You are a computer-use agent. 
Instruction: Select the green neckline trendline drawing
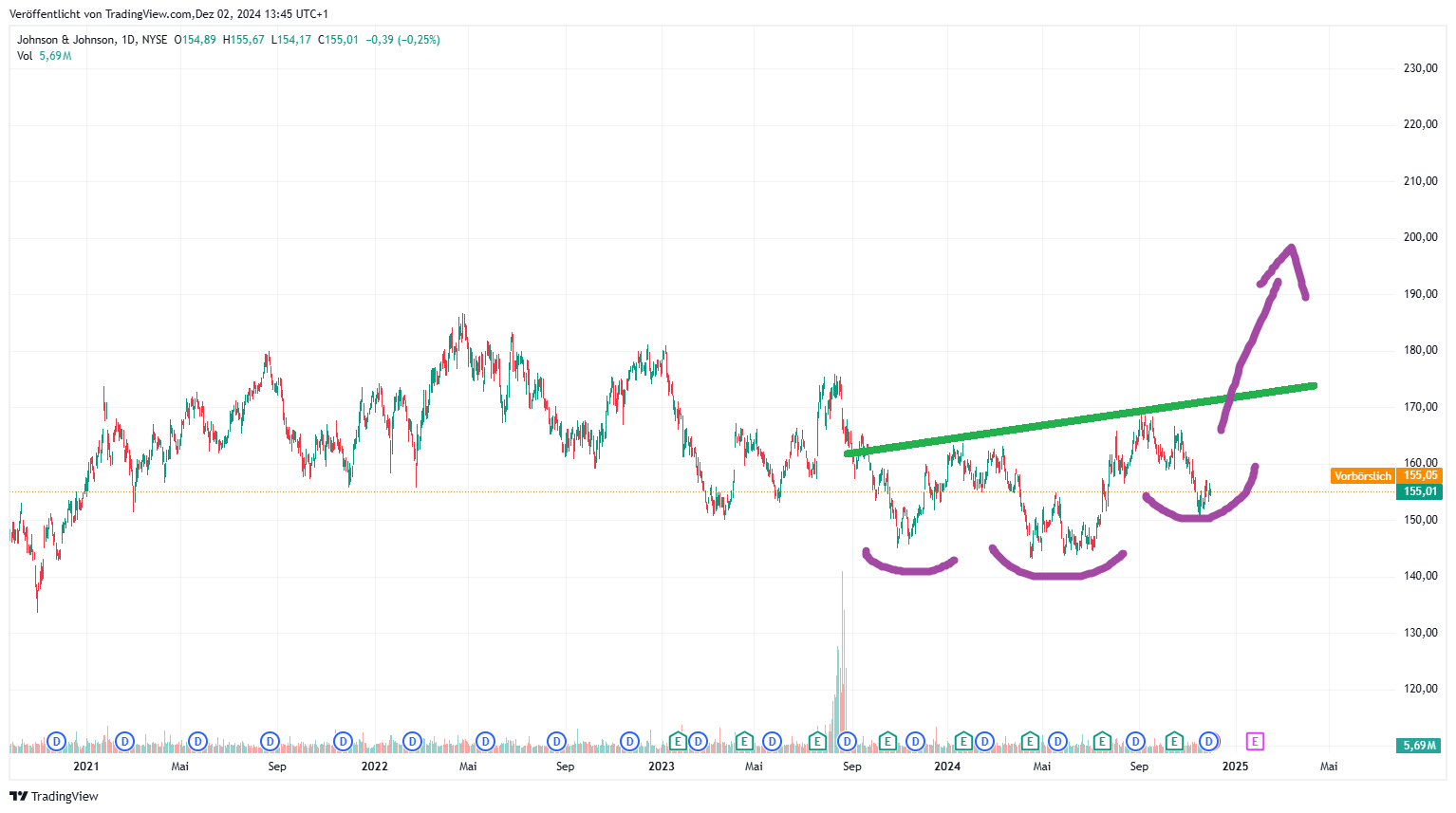1080,418
